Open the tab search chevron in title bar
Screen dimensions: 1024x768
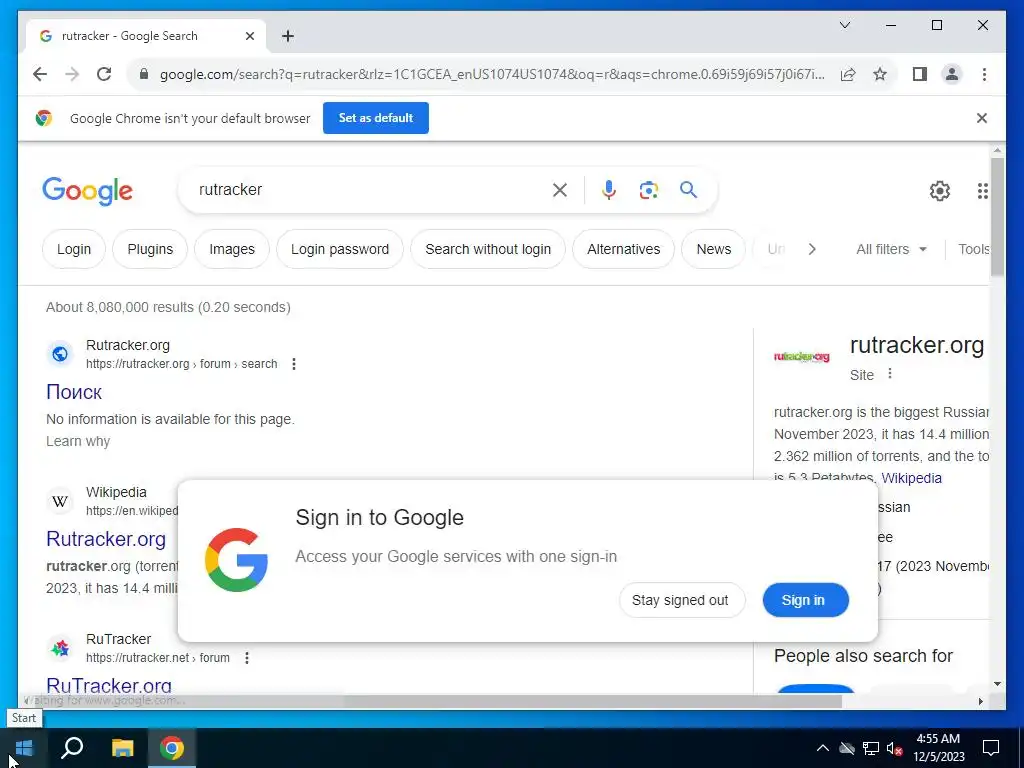(x=845, y=25)
